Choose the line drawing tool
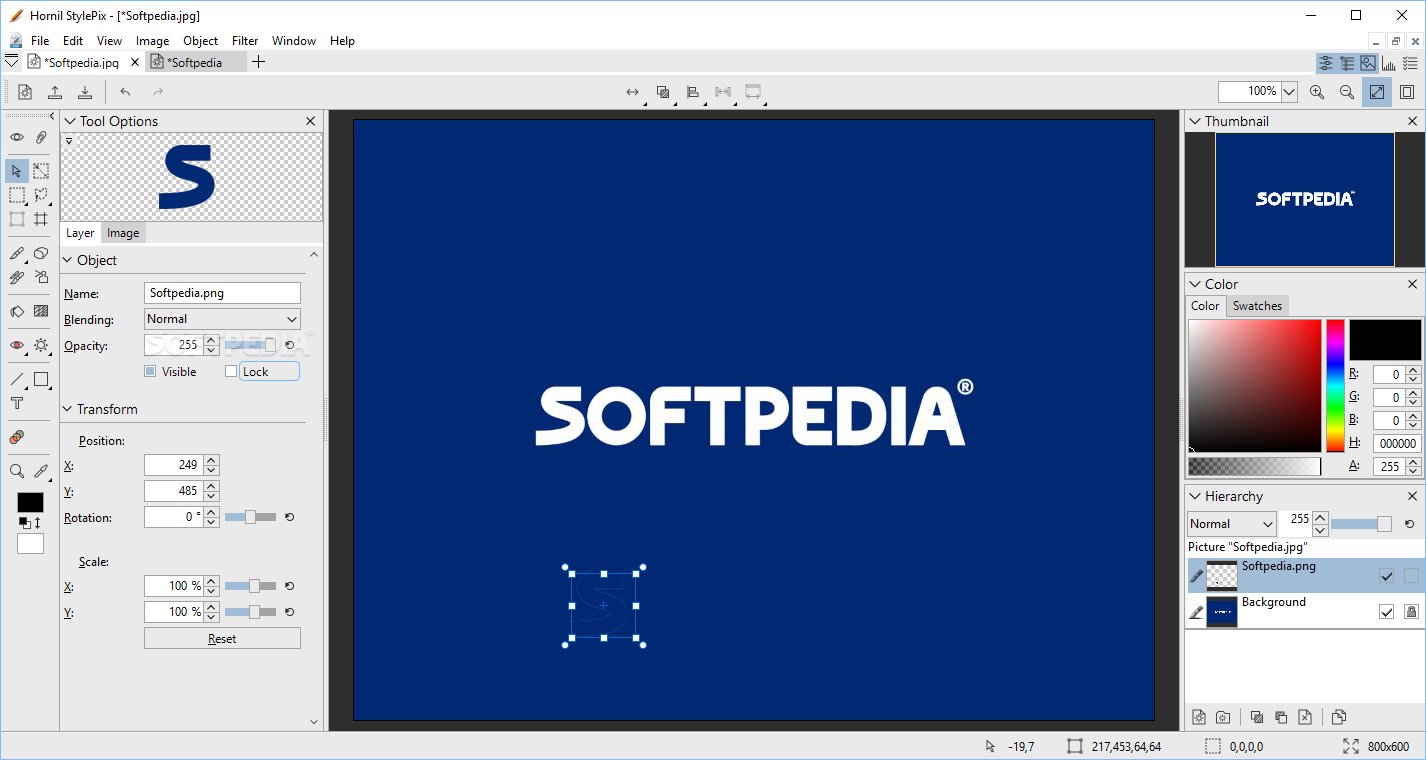1426x760 pixels. tap(17, 379)
